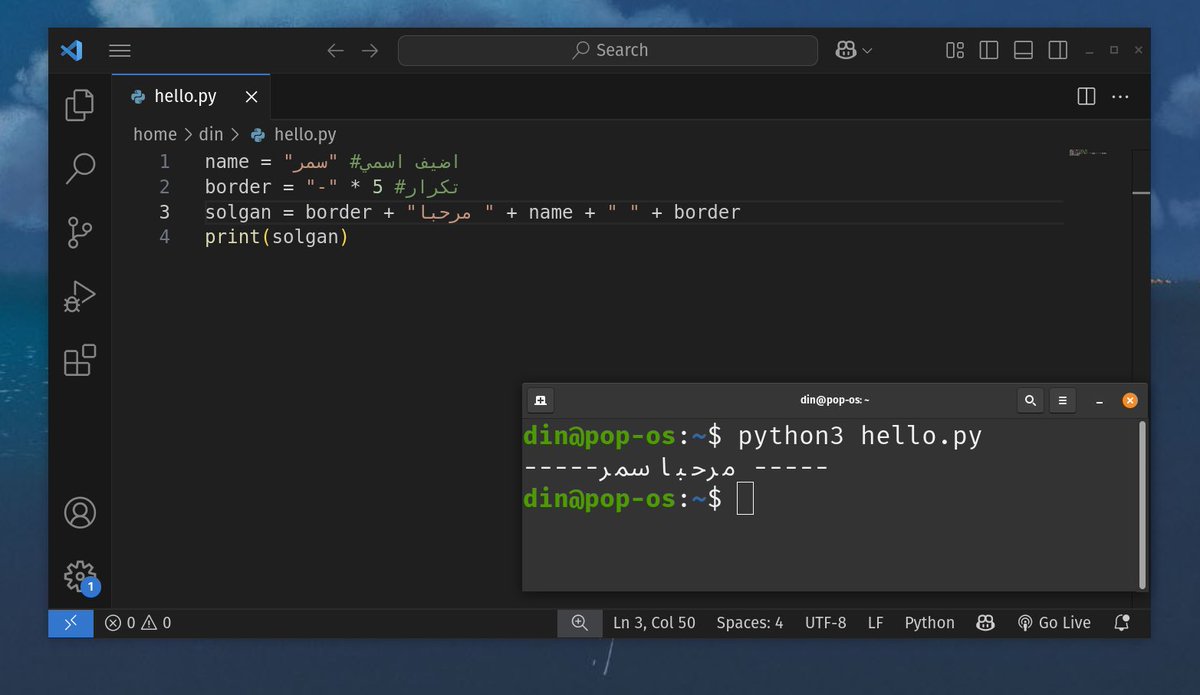This screenshot has width=1200, height=695.
Task: Open the hamburger application menu
Action: 120,50
